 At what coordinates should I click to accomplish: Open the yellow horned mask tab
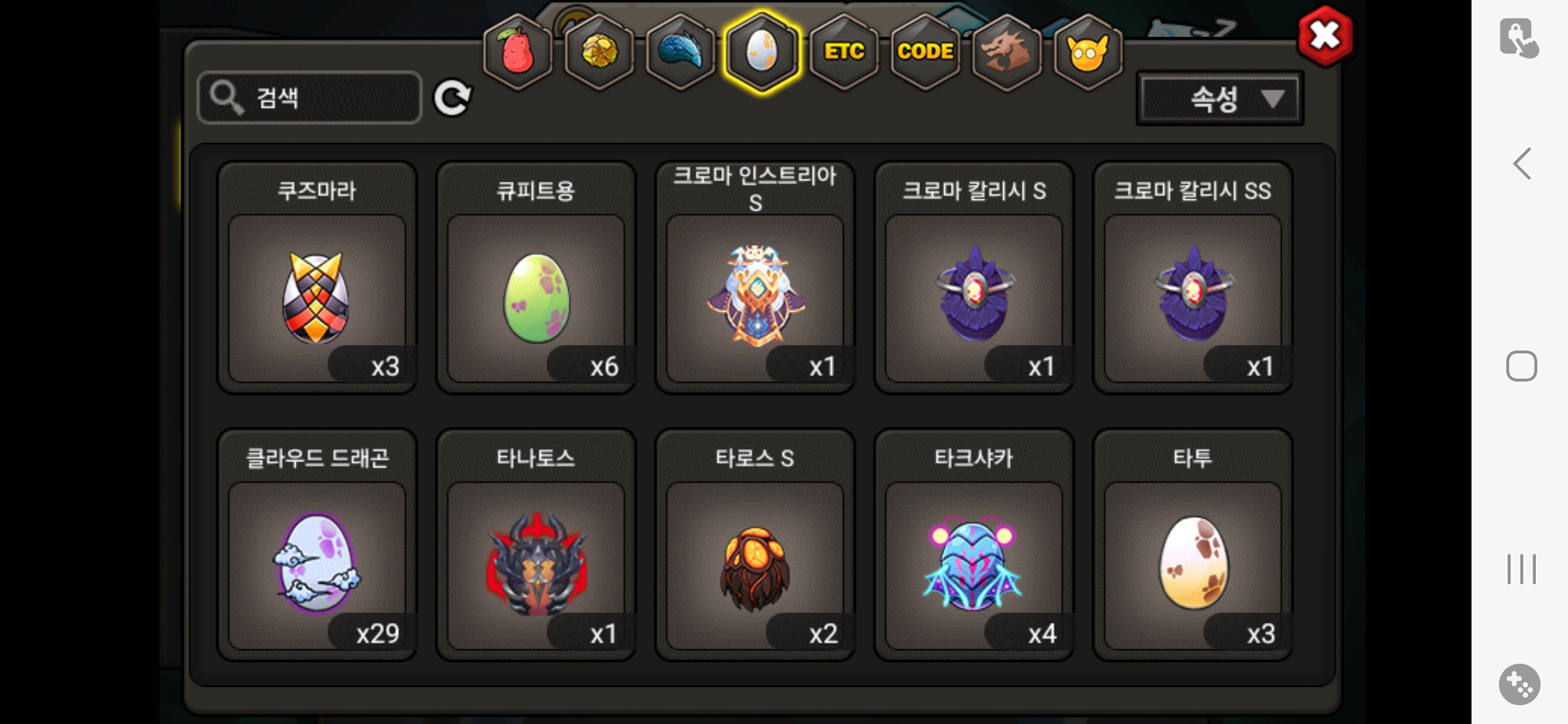pos(1088,52)
